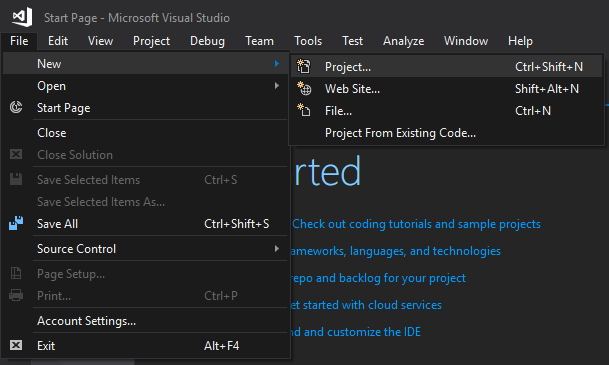Expand the New submenu arrow
609x365 pixels.
coord(277,63)
